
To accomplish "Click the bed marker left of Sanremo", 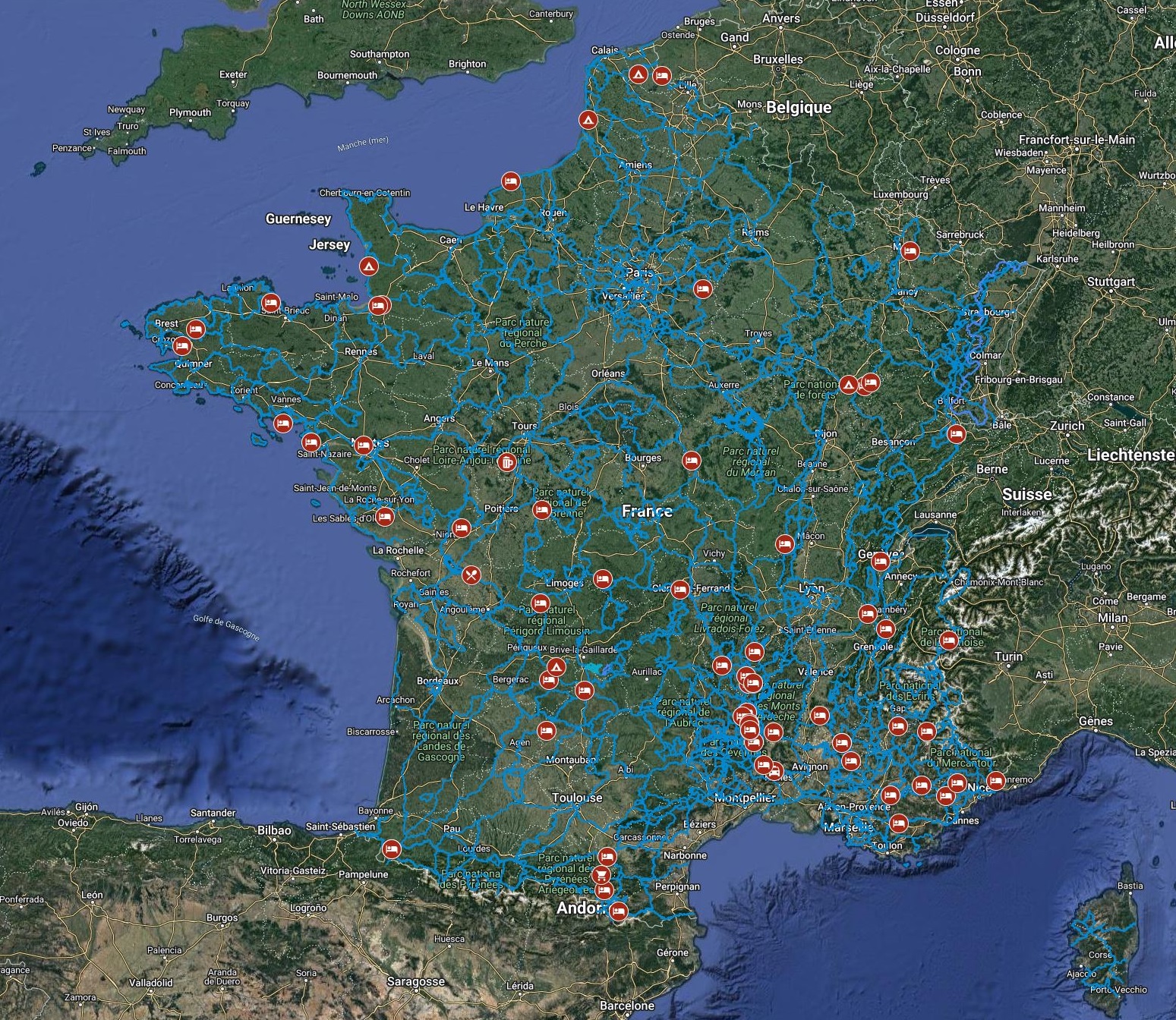I will (x=995, y=780).
